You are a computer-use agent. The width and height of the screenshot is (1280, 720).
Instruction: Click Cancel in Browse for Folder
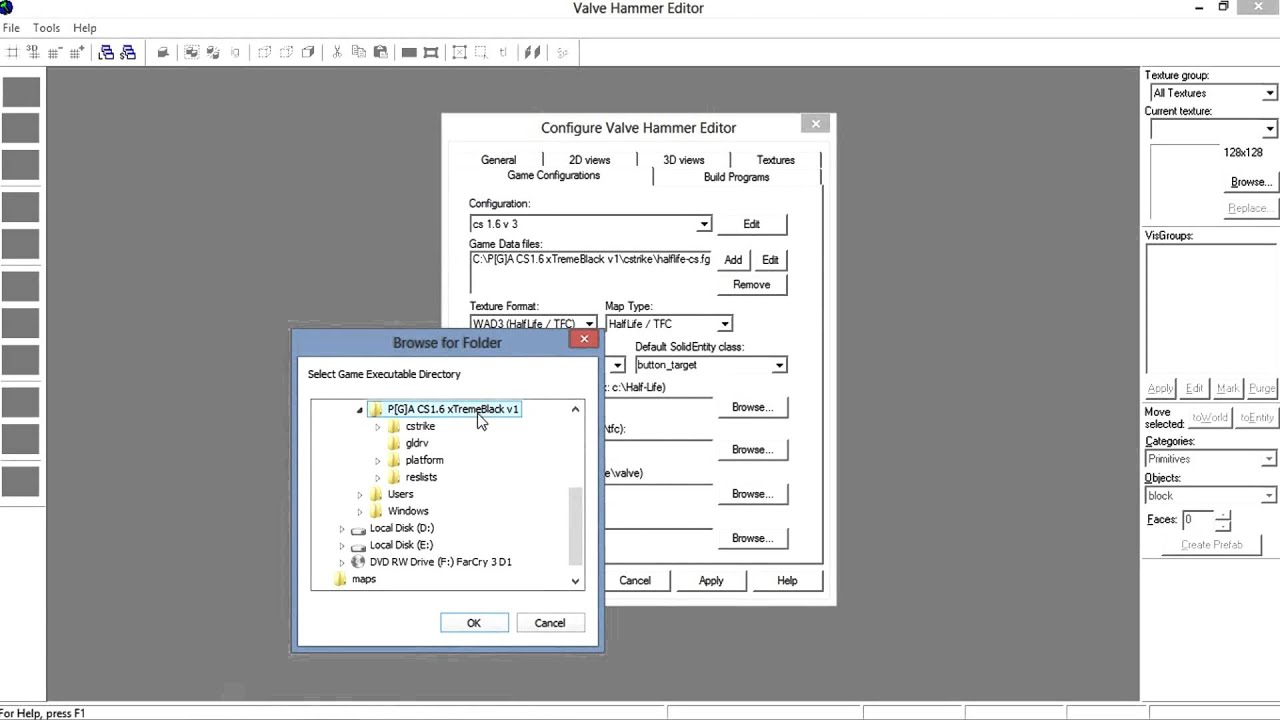550,623
